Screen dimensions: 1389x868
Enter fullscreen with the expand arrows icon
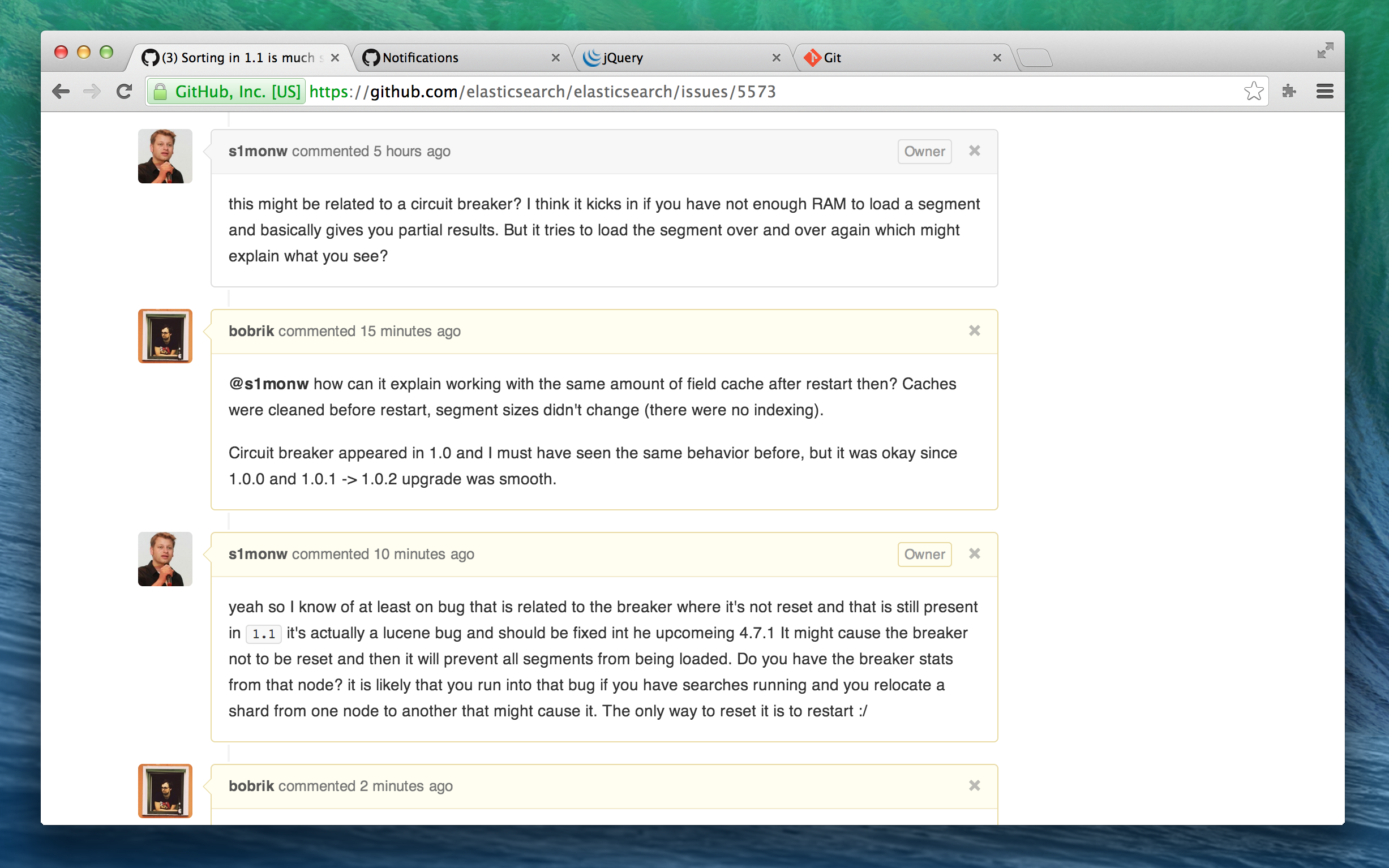pyautogui.click(x=1324, y=50)
